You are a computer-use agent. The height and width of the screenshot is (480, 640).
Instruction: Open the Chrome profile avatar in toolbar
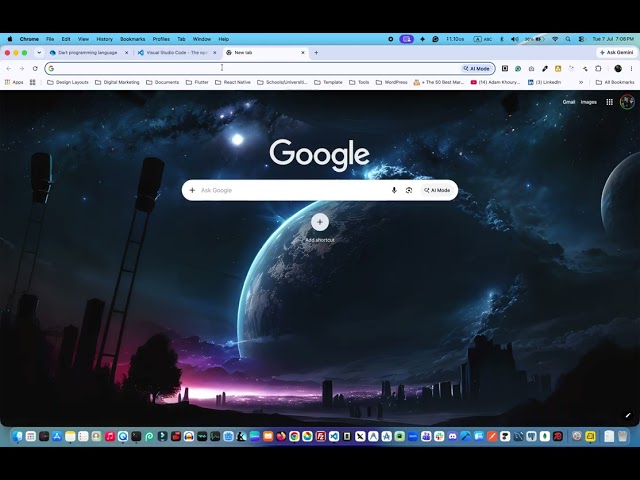click(618, 69)
